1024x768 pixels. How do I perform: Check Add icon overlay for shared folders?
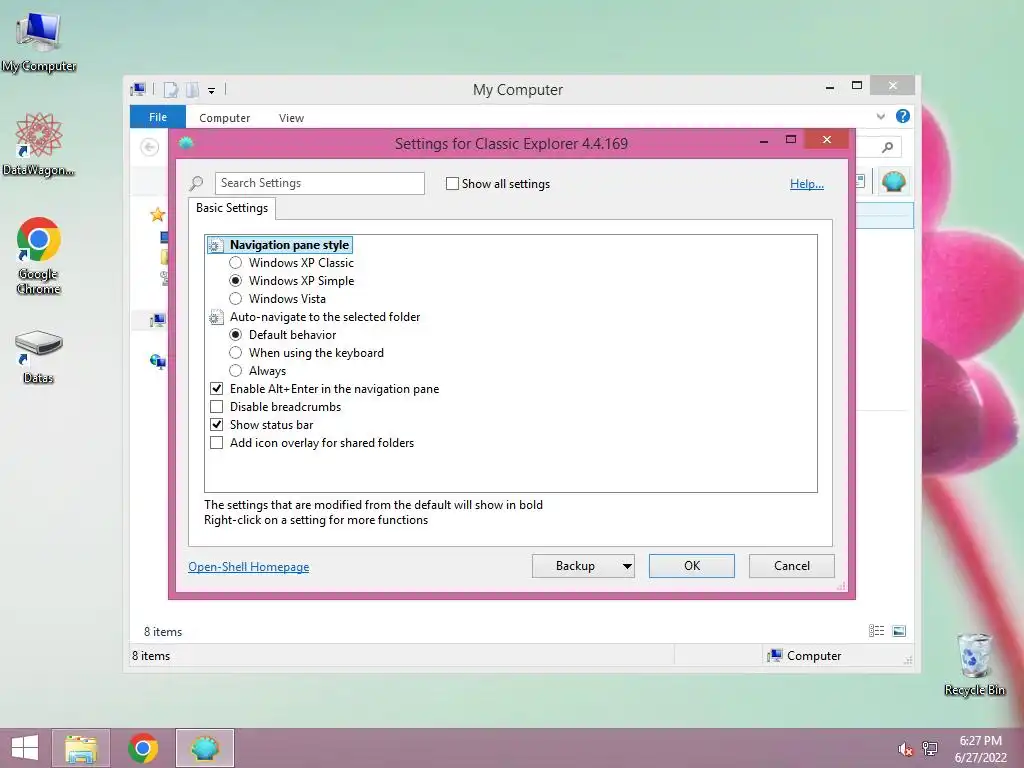[x=217, y=443]
